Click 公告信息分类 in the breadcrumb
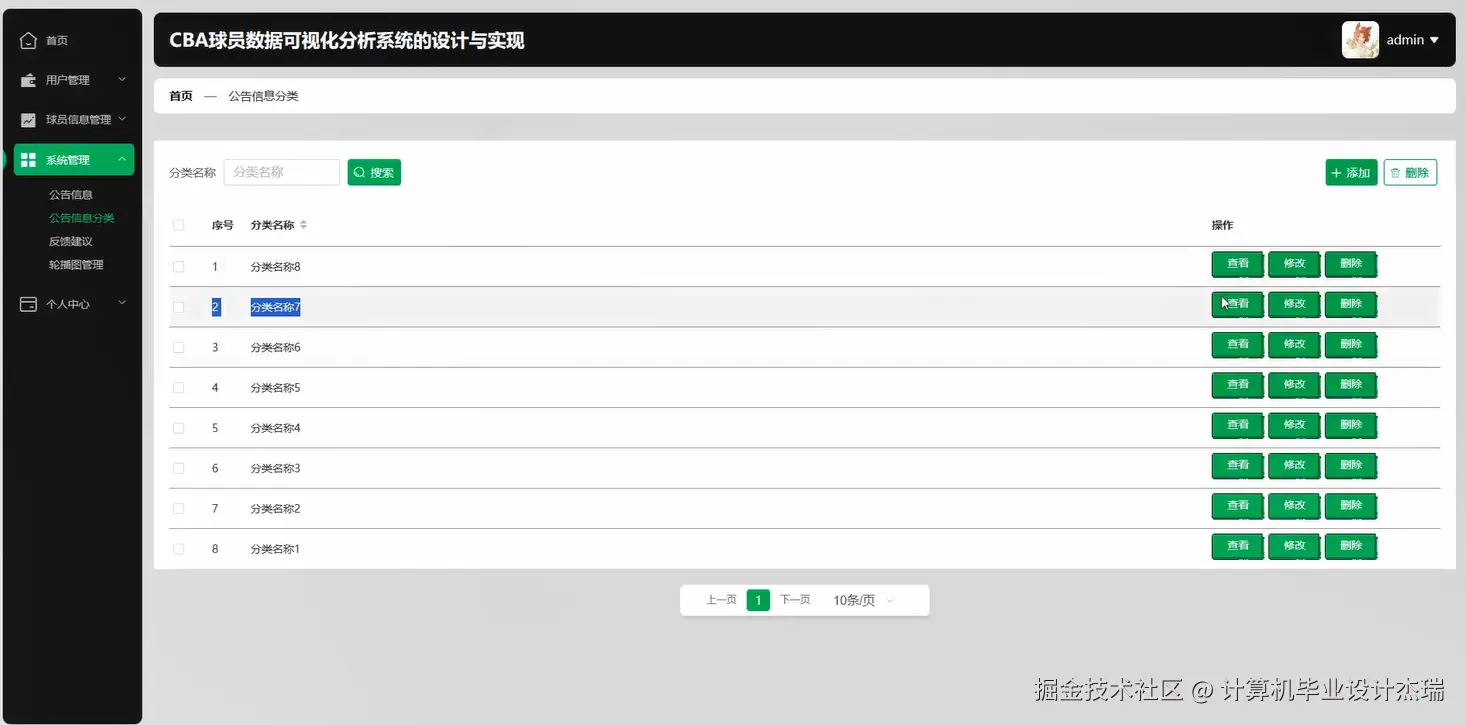Viewport: 1466px width, 725px height. pyautogui.click(x=263, y=97)
